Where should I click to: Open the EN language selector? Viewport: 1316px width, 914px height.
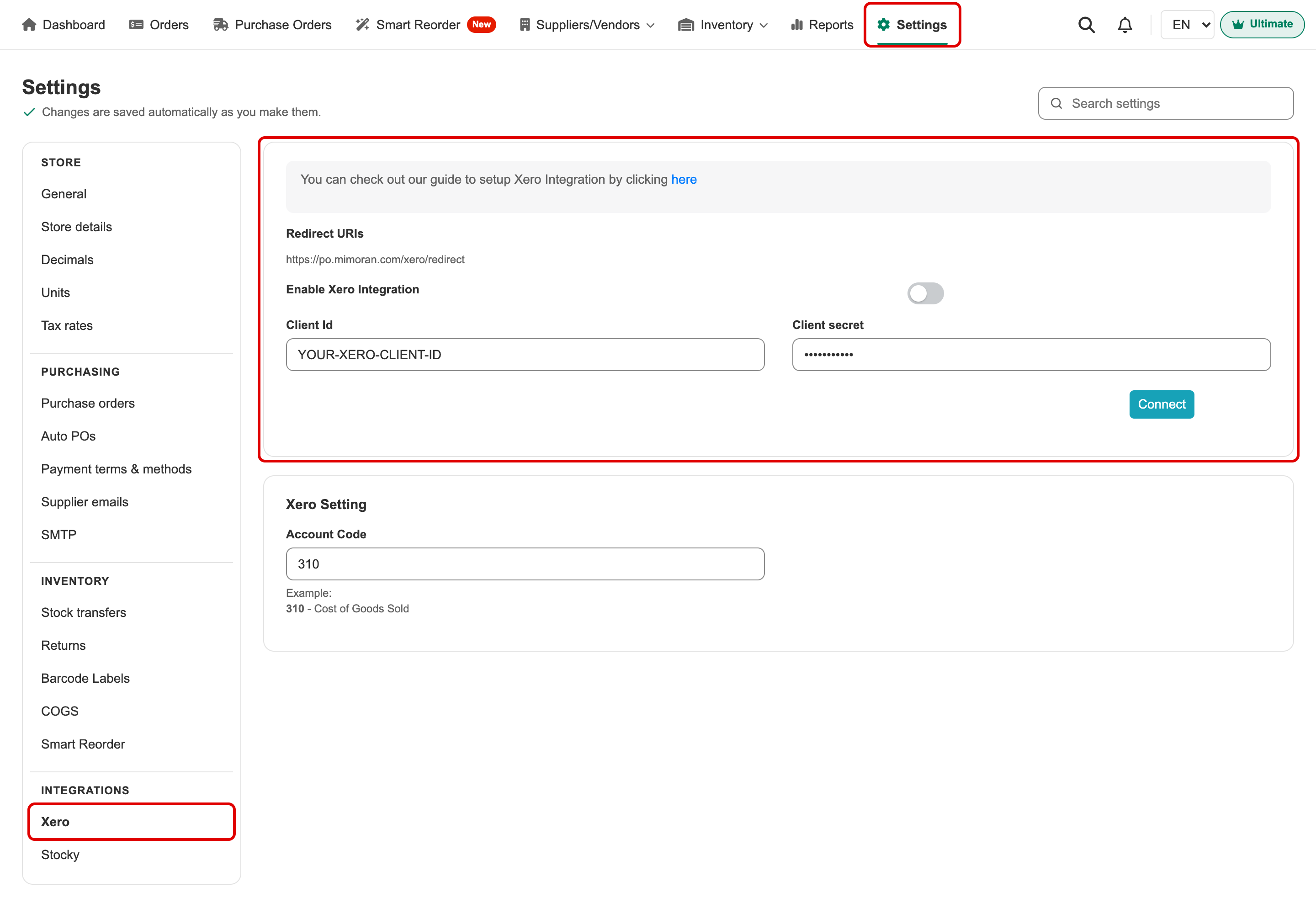1187,25
